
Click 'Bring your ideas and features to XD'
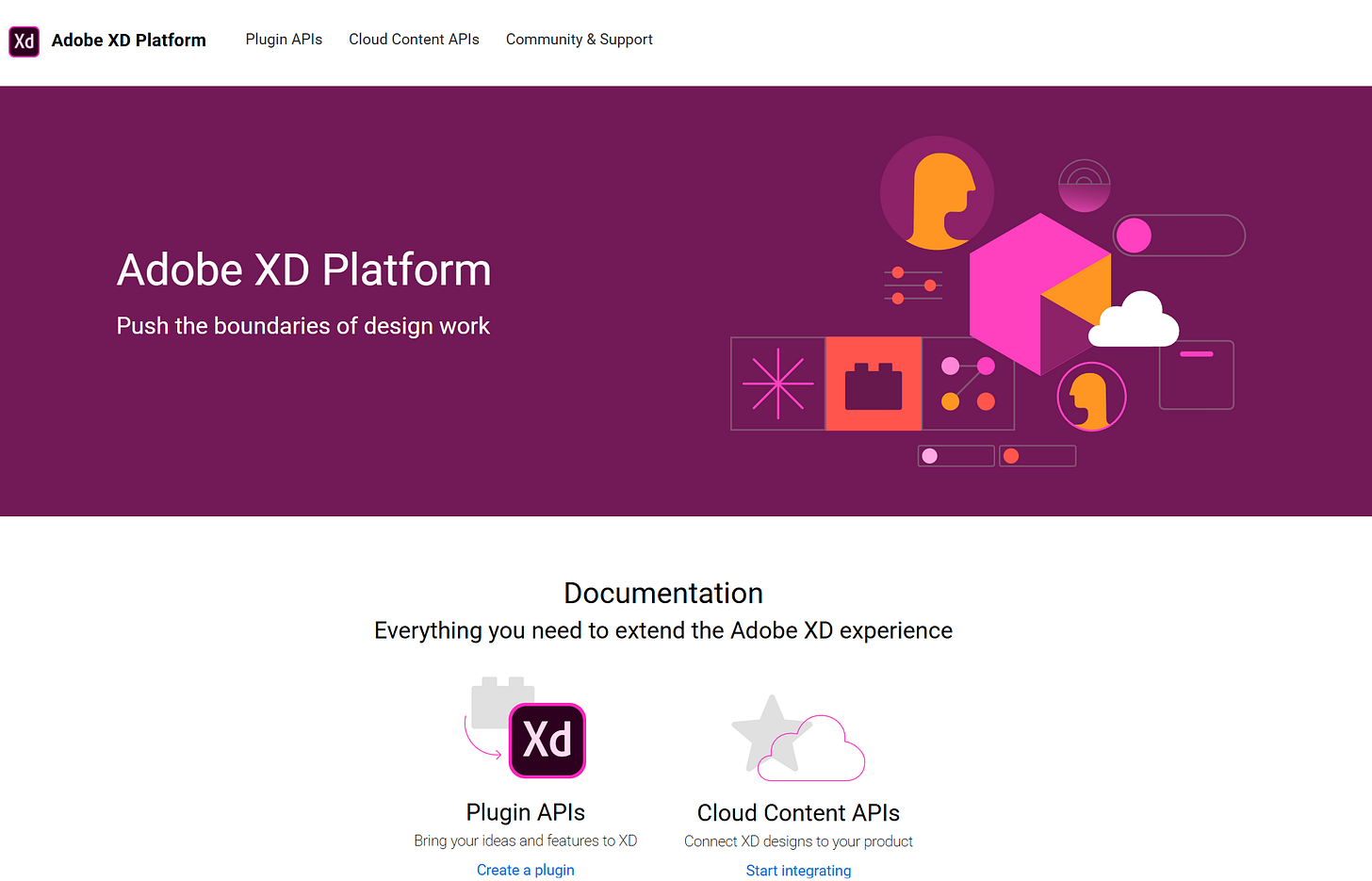coord(525,840)
